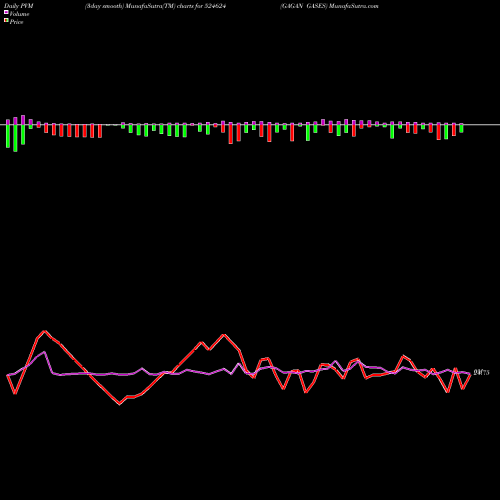Click the MunafaSutra charts for 524624 heading
Viewport: 500px width, 500px height.
[x=156, y=6]
